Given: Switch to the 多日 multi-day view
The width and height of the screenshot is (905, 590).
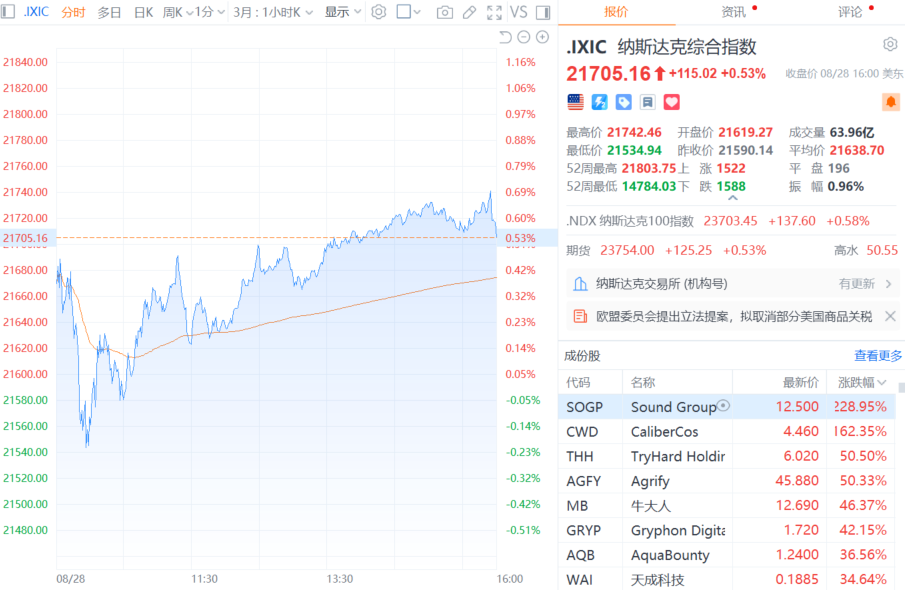Looking at the screenshot, I should pyautogui.click(x=109, y=12).
